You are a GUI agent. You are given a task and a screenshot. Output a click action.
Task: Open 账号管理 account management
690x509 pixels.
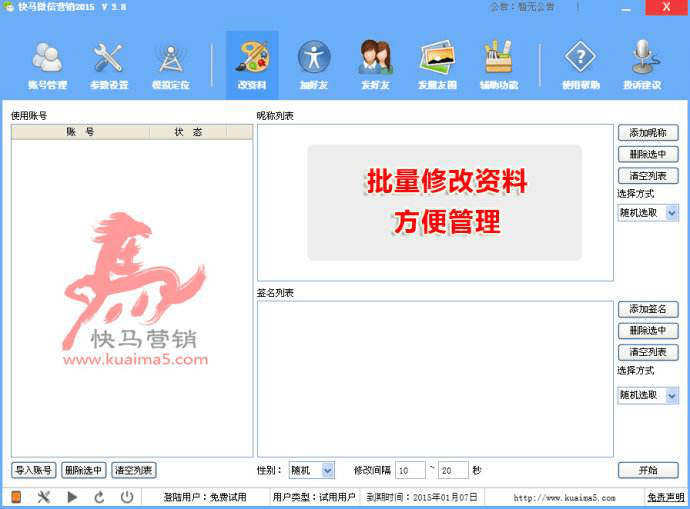point(47,65)
